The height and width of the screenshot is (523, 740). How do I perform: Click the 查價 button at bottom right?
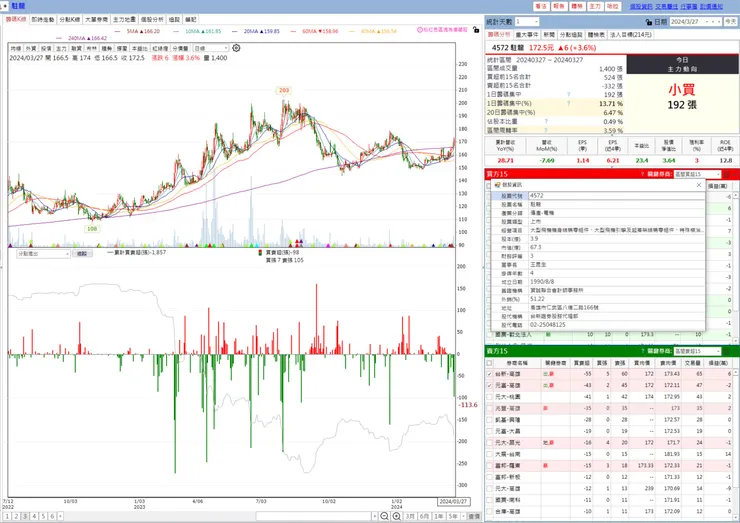click(474, 516)
